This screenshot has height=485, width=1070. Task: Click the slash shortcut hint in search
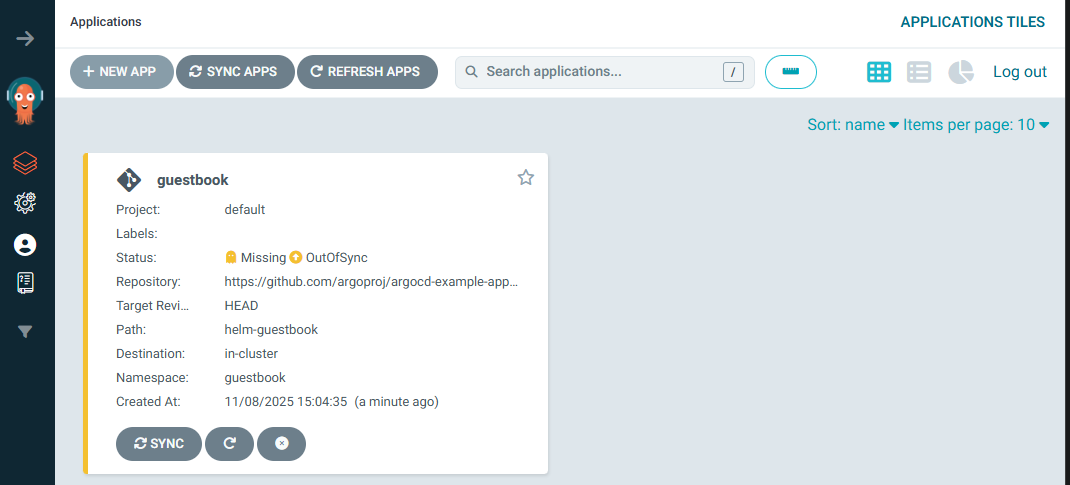[x=734, y=72]
